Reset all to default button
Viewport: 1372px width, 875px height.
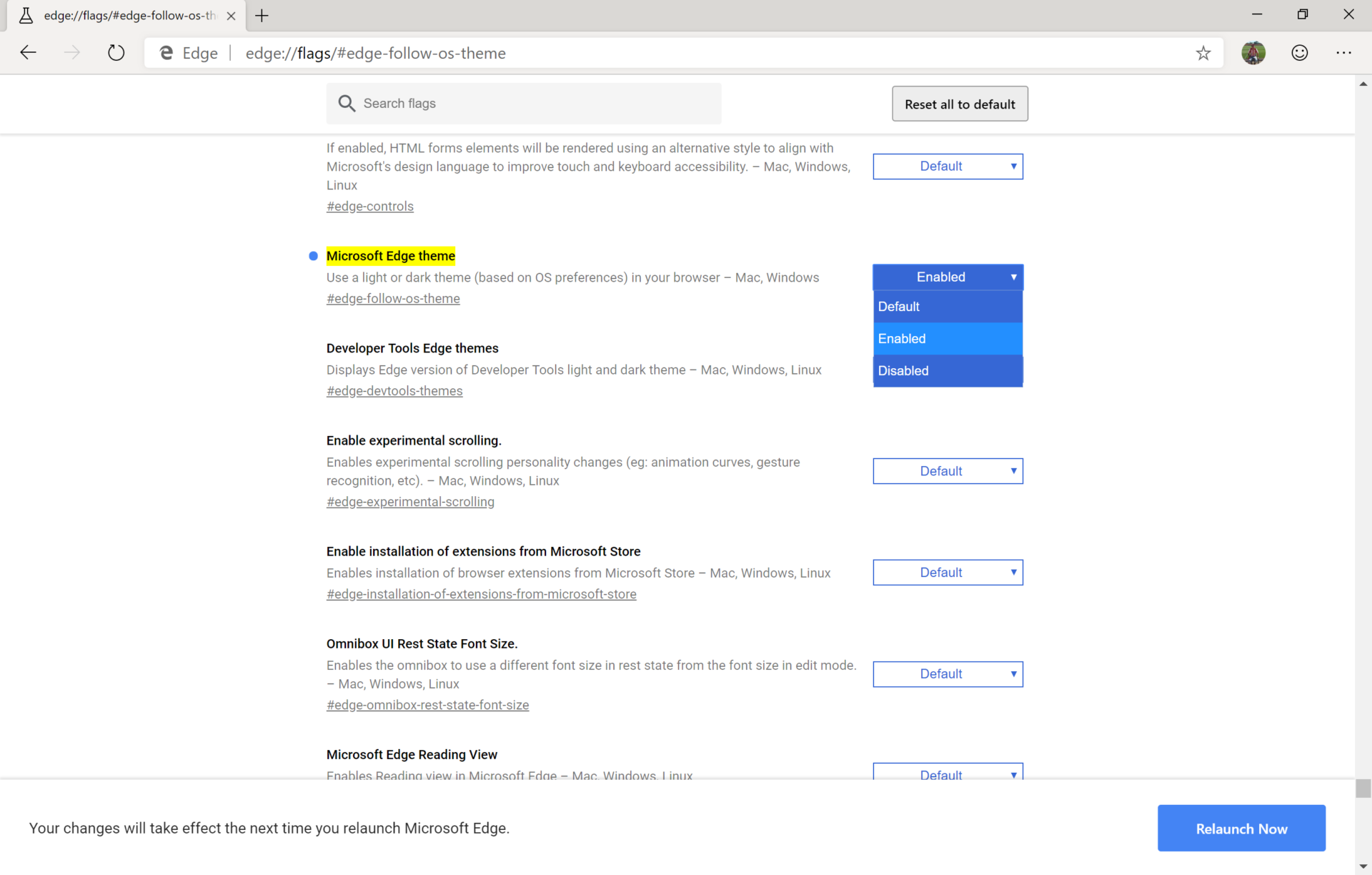[x=960, y=104]
